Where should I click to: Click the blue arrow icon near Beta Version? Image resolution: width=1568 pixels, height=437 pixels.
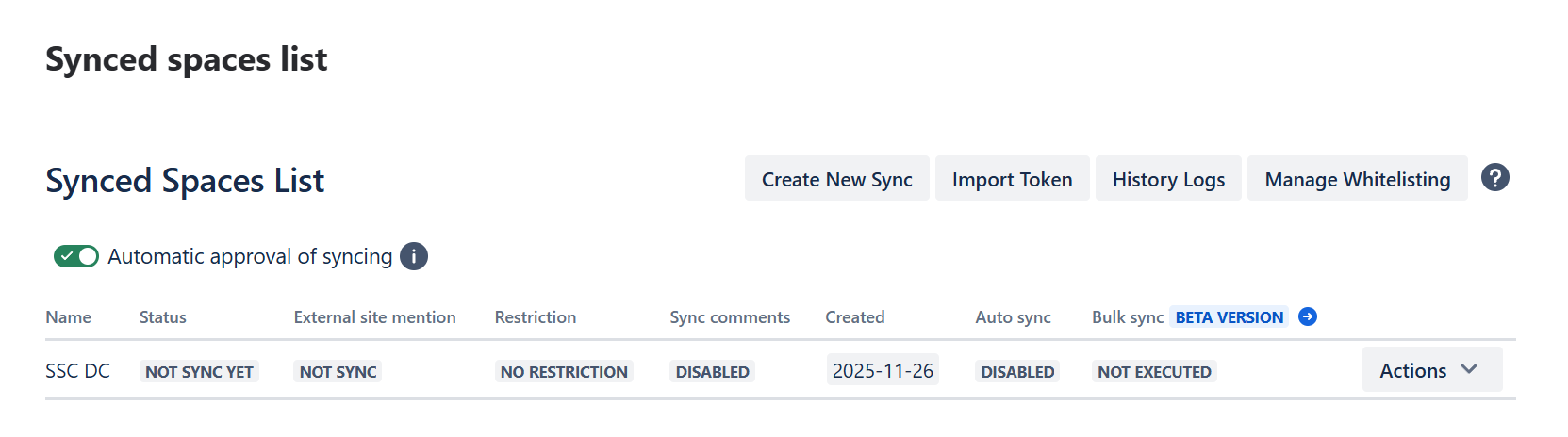pyautogui.click(x=1308, y=317)
